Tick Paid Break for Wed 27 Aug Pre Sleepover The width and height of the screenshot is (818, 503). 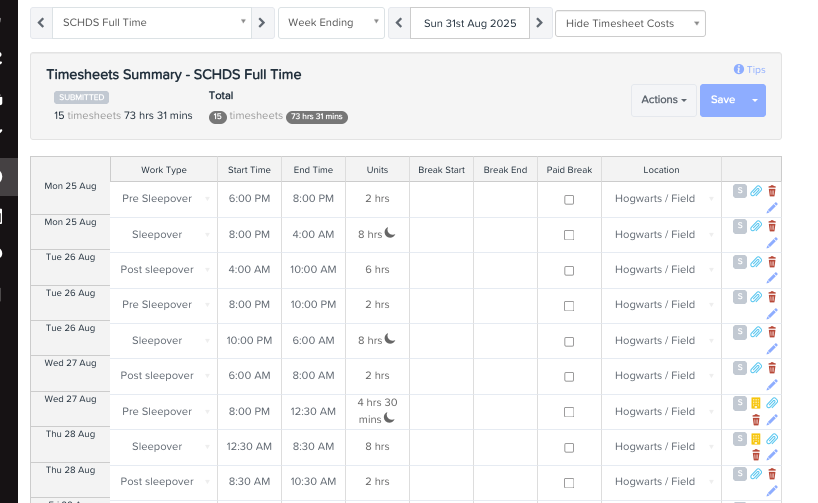pyautogui.click(x=569, y=412)
